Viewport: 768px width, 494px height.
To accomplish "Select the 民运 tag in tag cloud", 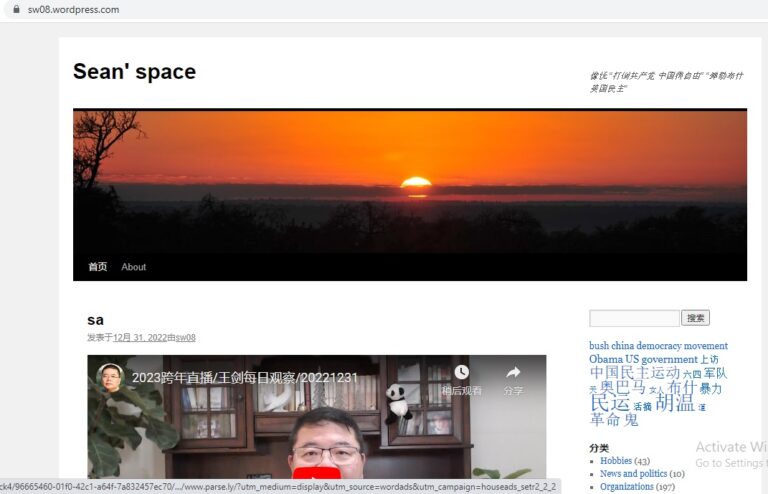I will click(x=610, y=403).
